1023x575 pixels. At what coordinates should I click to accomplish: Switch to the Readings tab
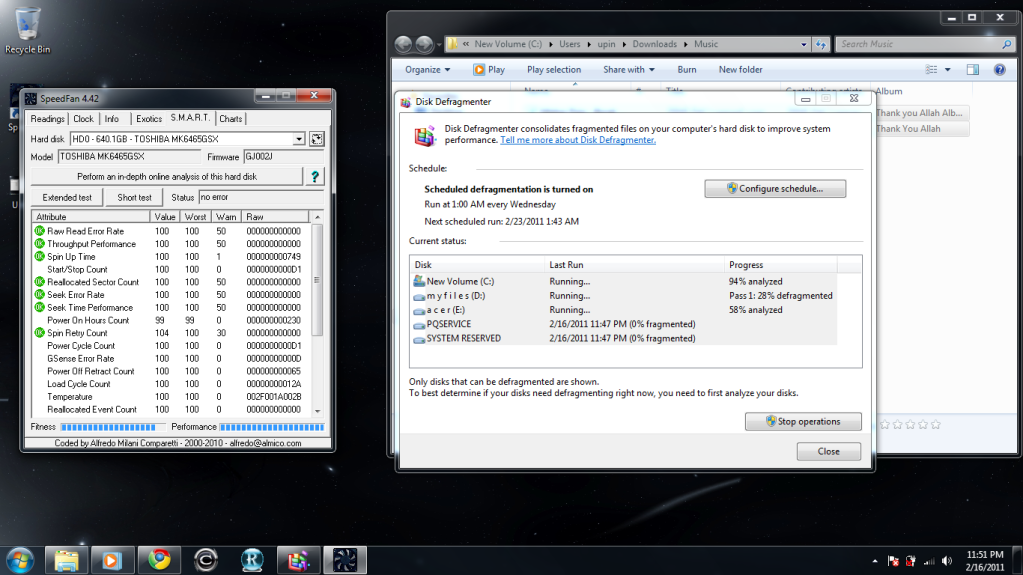click(x=47, y=119)
